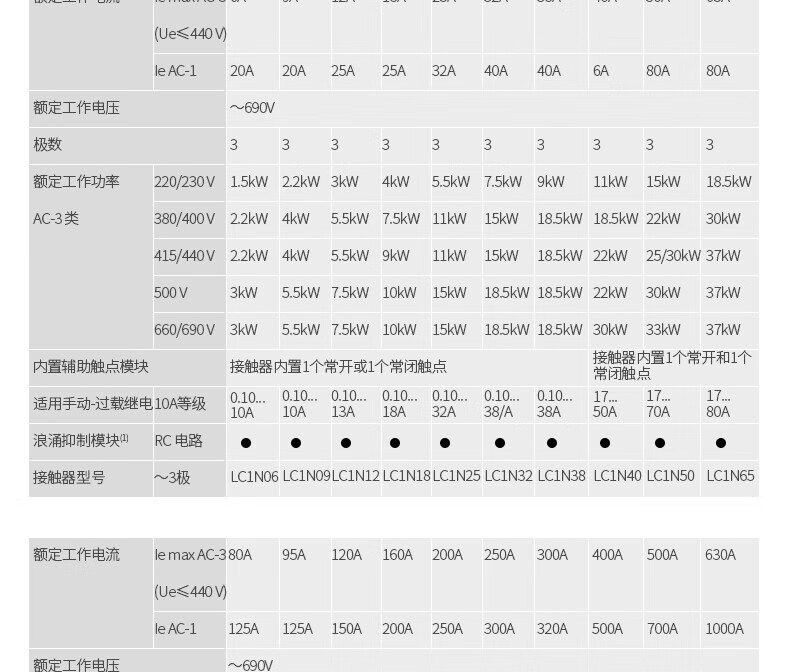
Task: Click the 630A rated current cell
Action: tap(720, 555)
